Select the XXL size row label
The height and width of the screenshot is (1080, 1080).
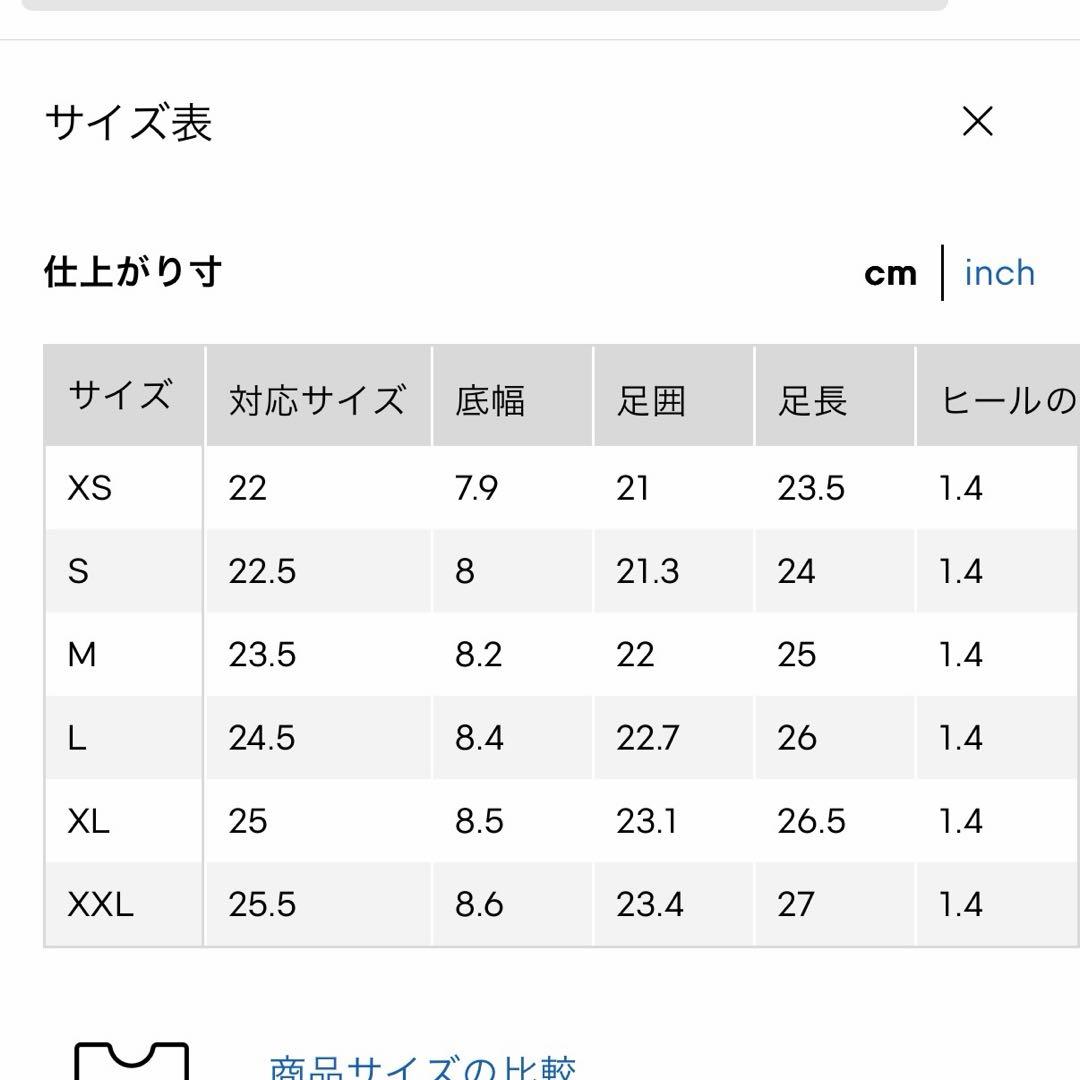[x=101, y=904]
